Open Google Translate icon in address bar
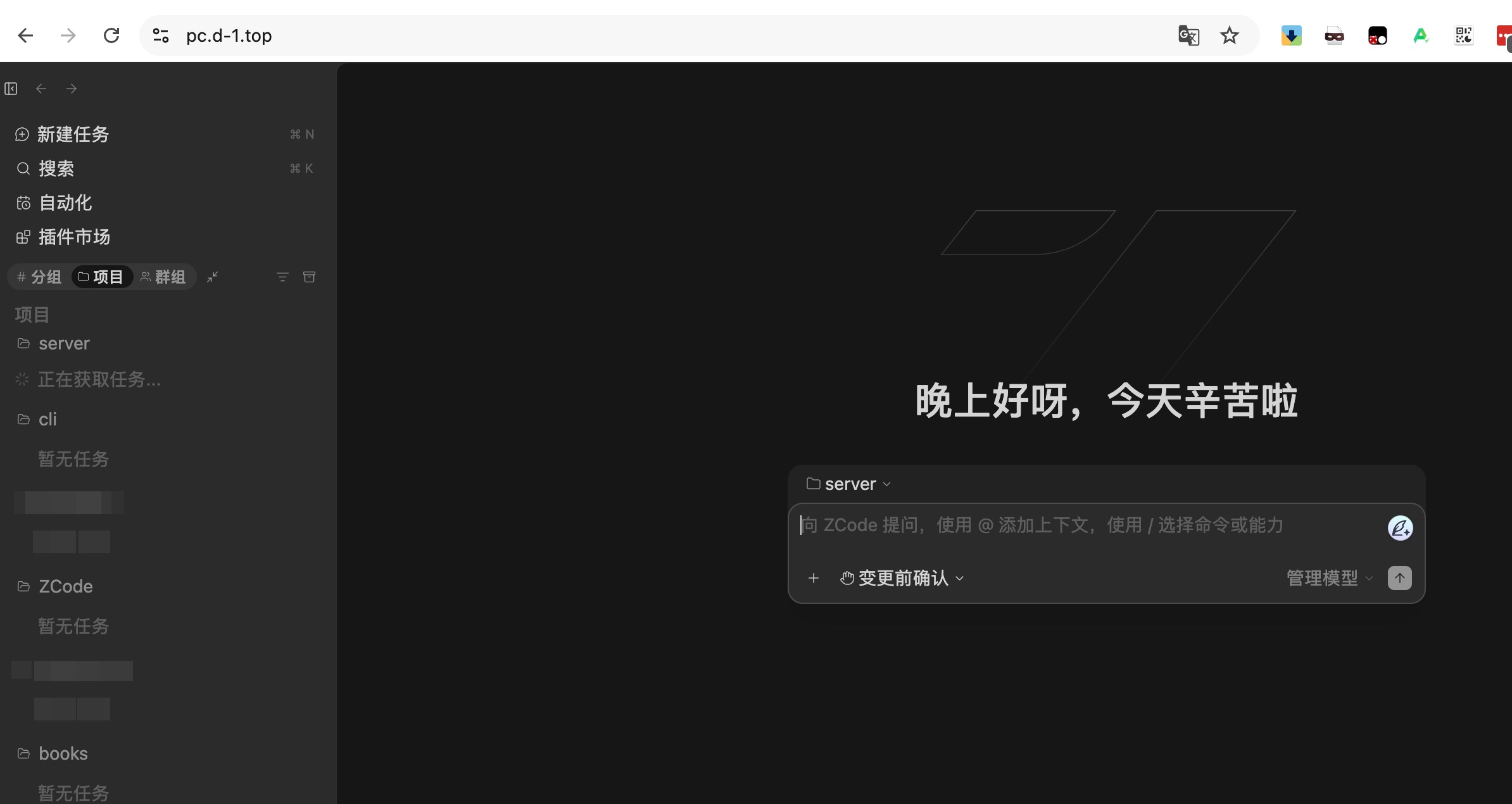 click(x=1188, y=35)
